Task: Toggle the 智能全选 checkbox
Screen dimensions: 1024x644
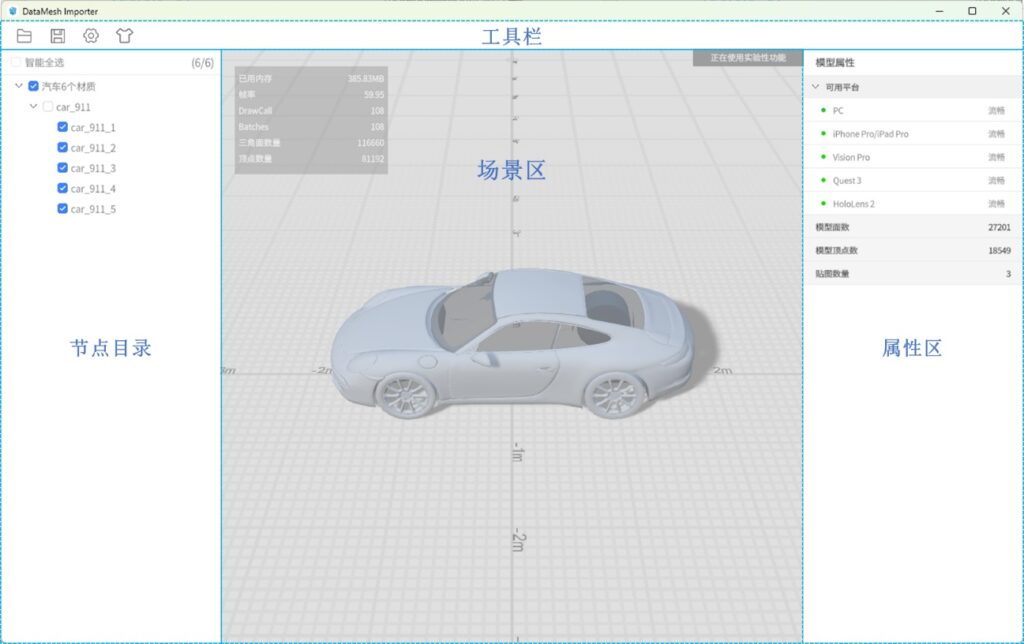Action: [15, 63]
